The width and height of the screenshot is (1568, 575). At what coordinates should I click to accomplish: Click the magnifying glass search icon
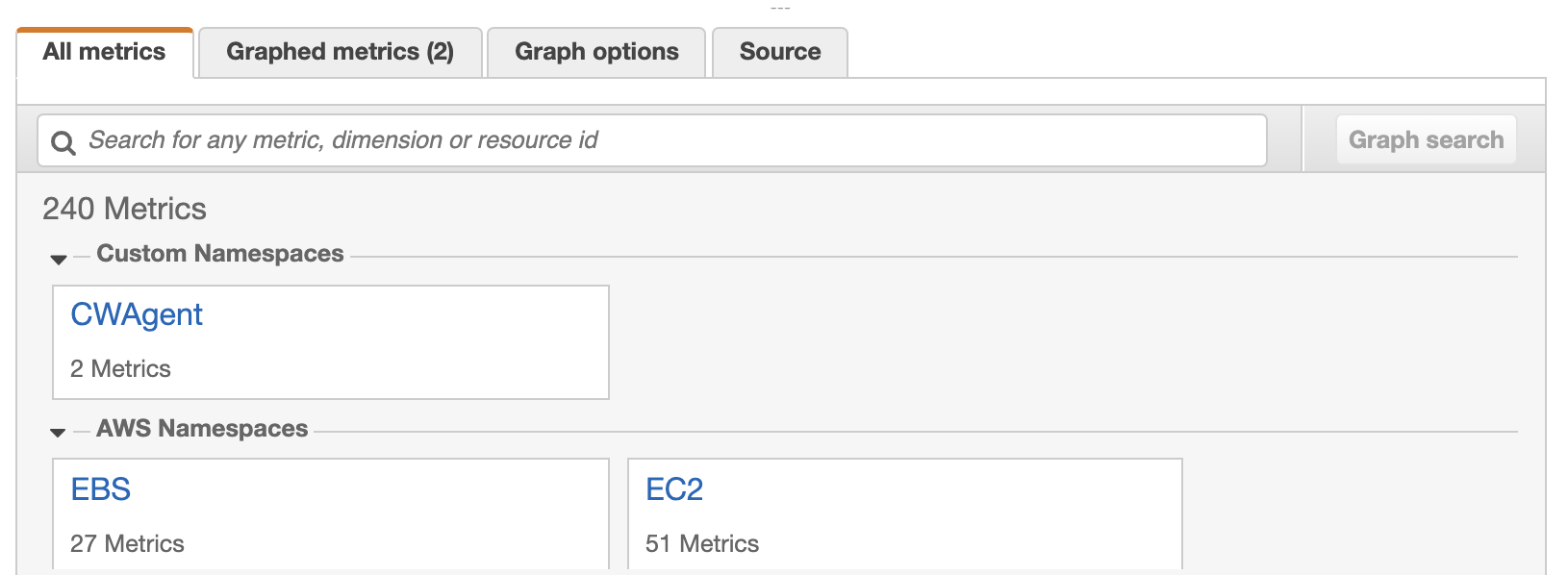[63, 140]
